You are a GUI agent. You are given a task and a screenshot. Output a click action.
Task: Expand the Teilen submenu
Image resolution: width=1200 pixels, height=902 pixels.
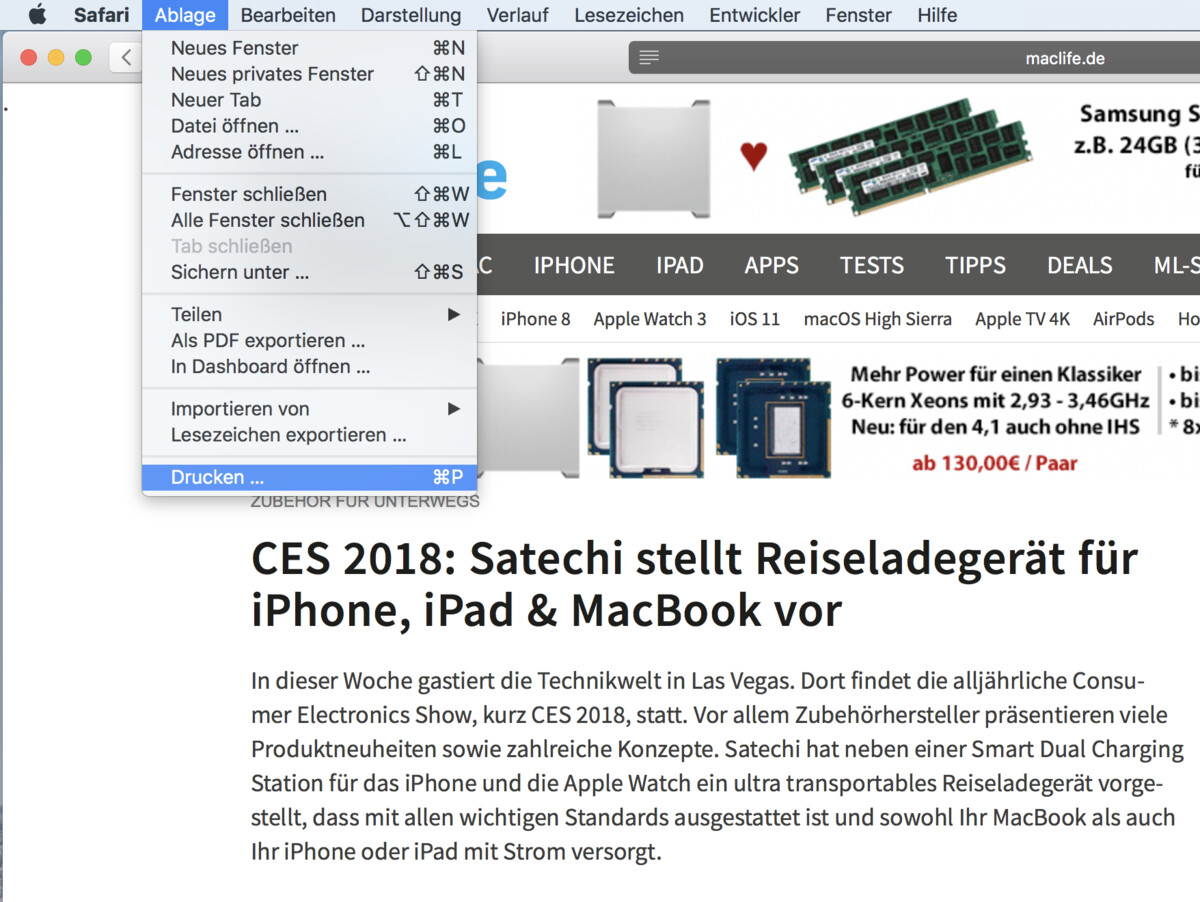coord(309,314)
